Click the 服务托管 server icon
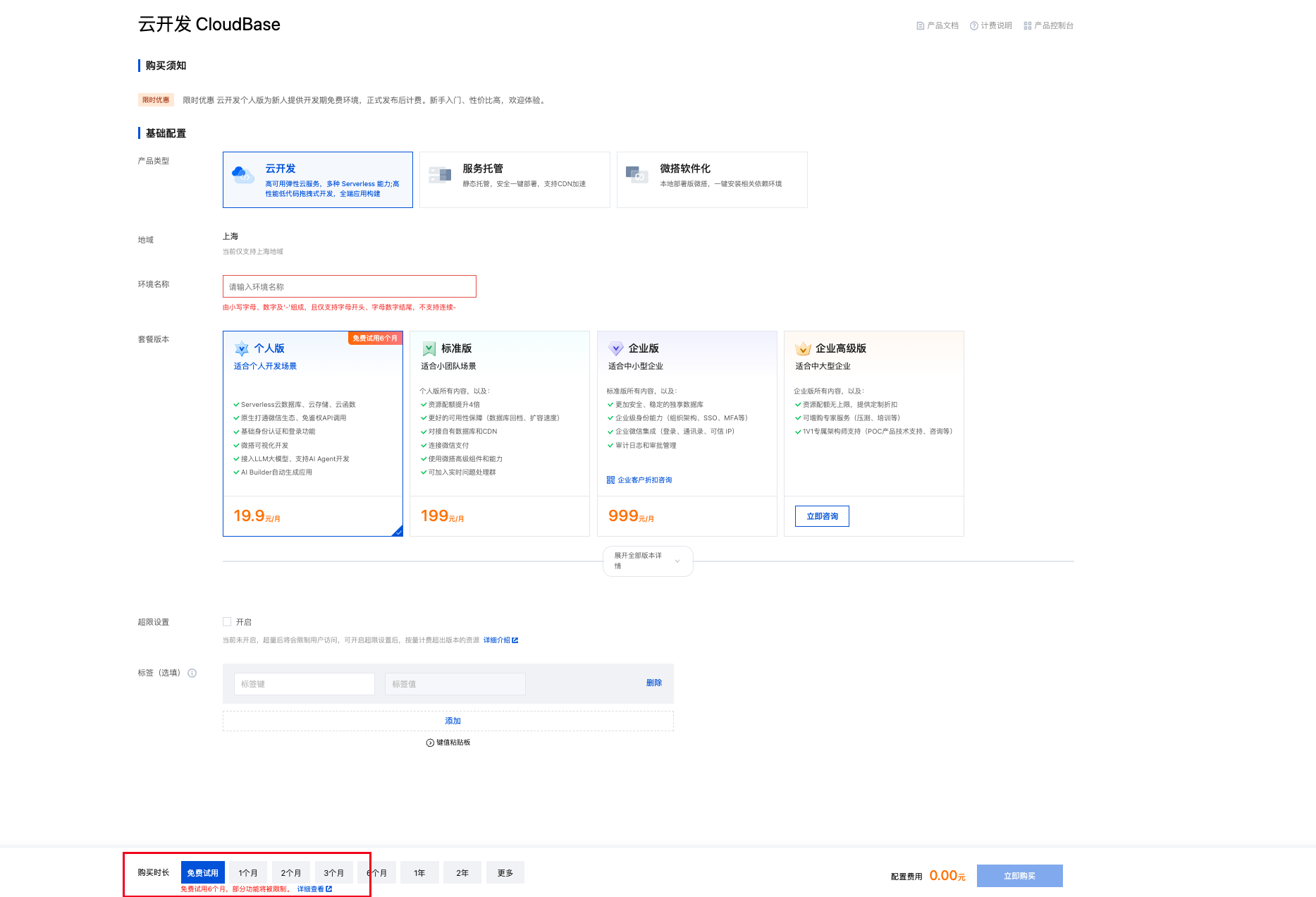The width and height of the screenshot is (1316, 897). [440, 174]
